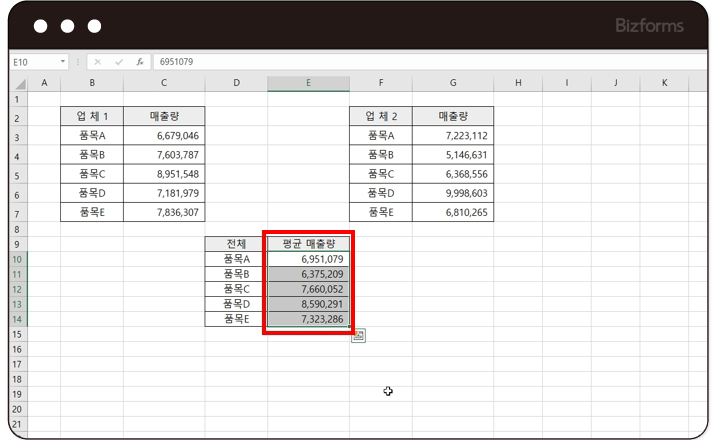Image resolution: width=715 pixels, height=440 pixels.
Task: Click the 업 체 1 header cell
Action: pyautogui.click(x=92, y=117)
